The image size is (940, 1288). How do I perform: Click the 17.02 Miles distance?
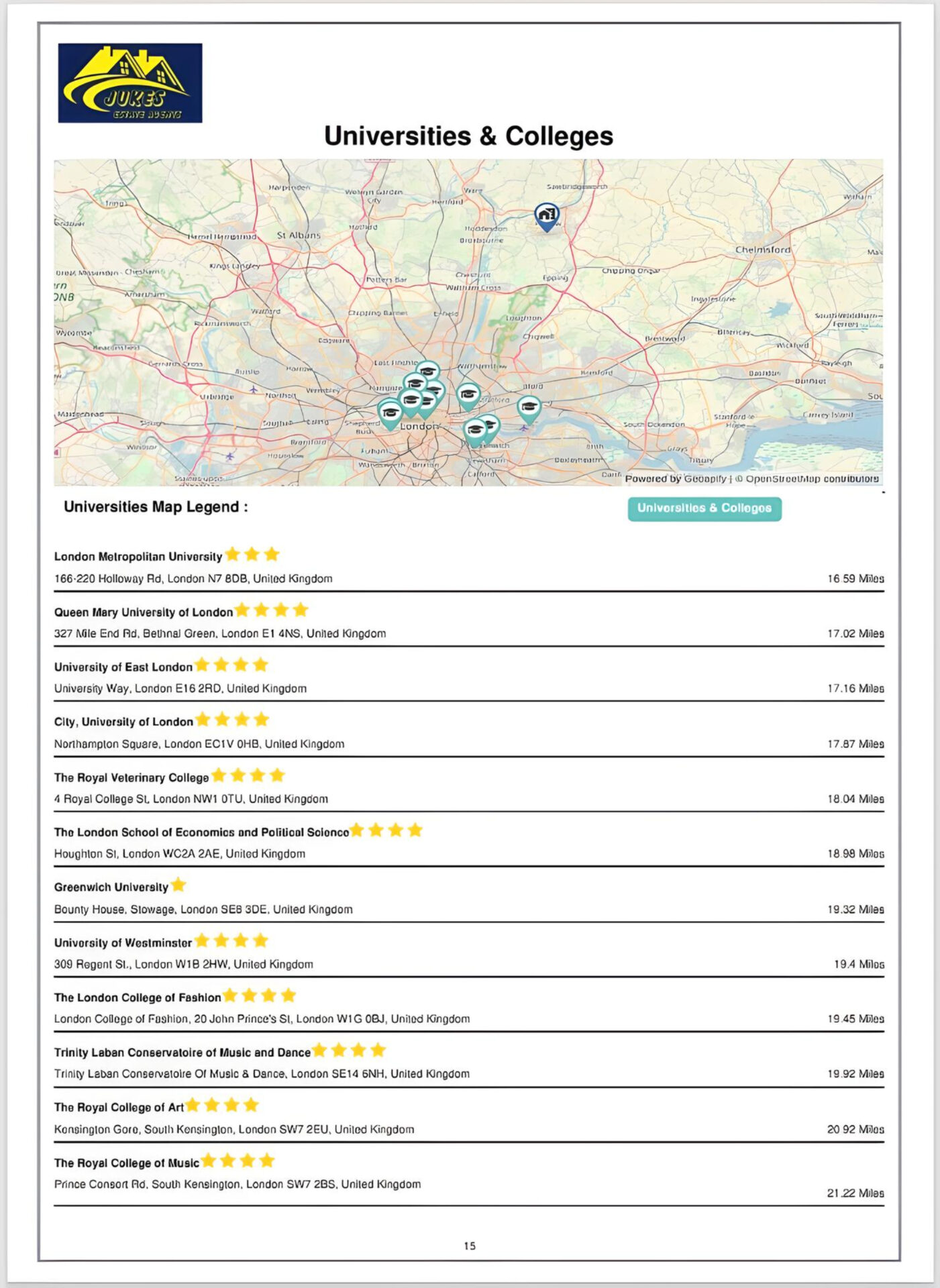pyautogui.click(x=855, y=634)
